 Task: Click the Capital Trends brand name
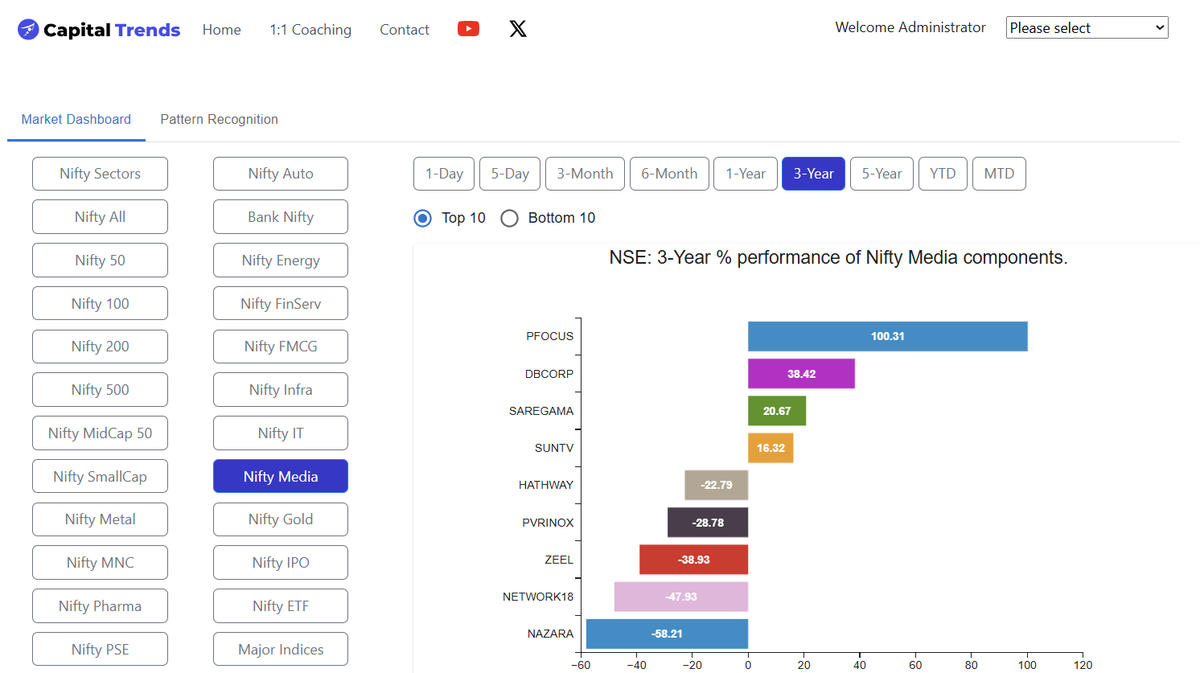coord(112,30)
